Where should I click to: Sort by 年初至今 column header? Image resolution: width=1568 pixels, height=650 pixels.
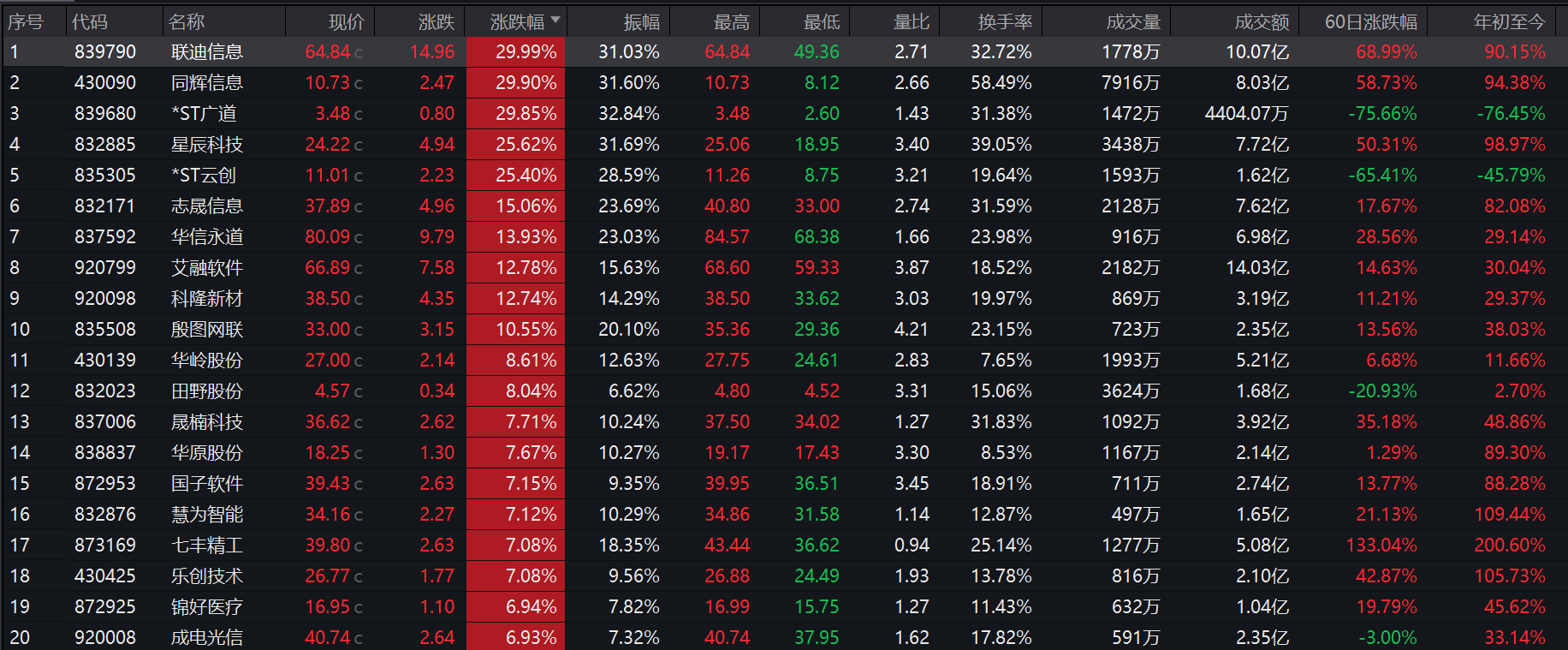coord(1510,22)
